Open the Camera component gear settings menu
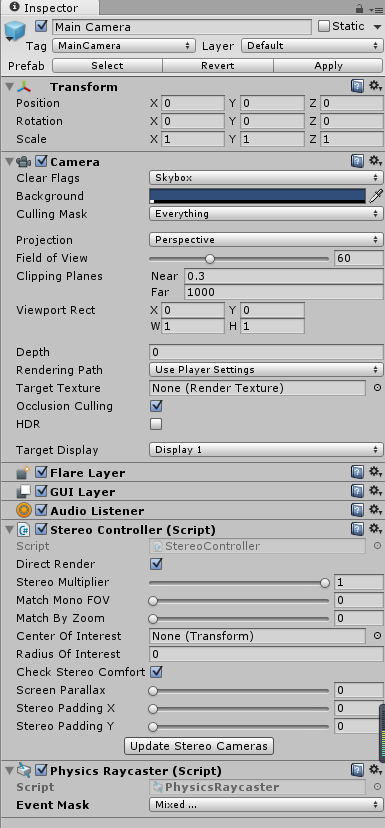Screen dimensions: 385x828 tap(375, 161)
